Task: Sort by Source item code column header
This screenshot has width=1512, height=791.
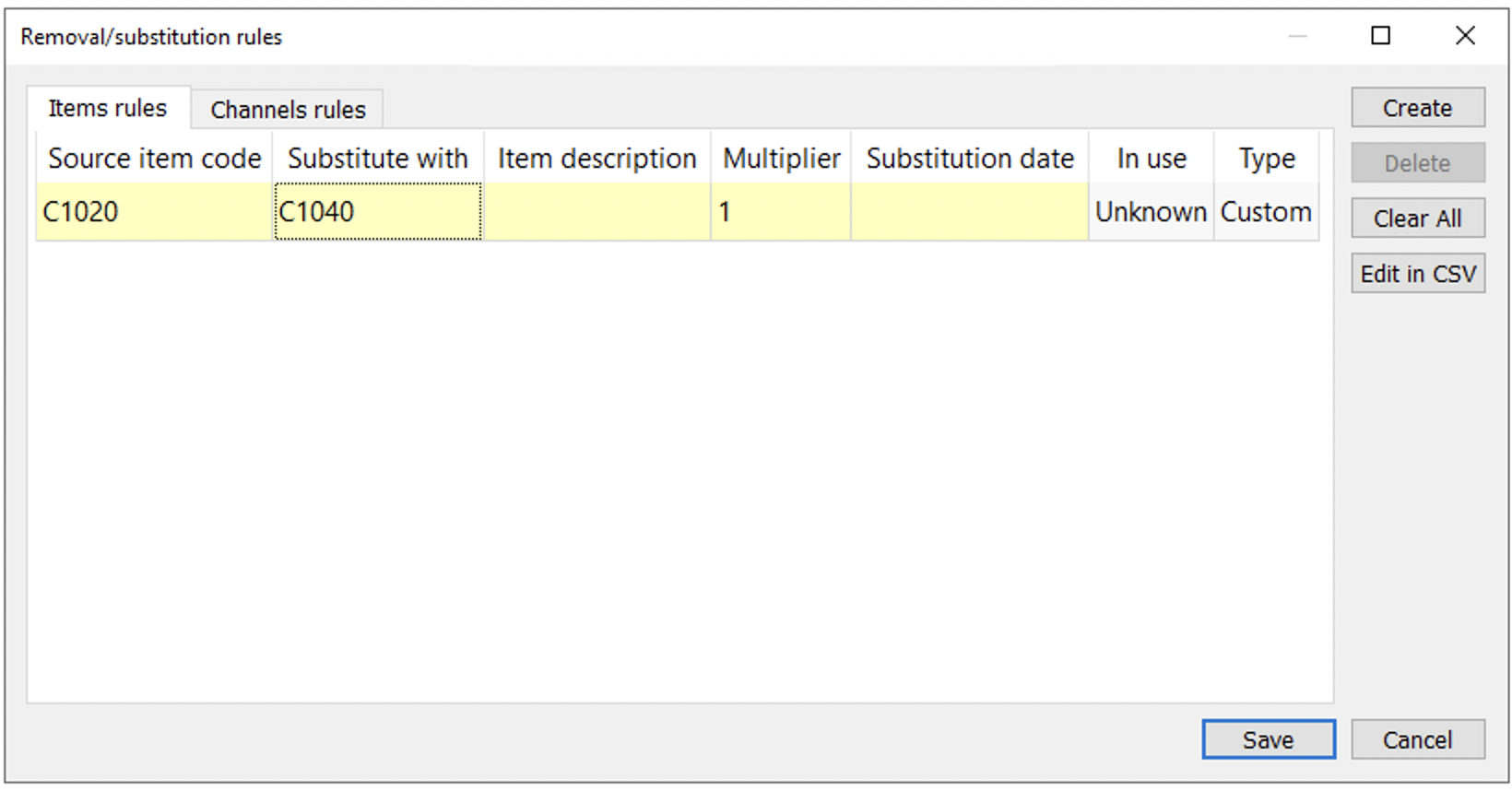Action: click(x=154, y=159)
